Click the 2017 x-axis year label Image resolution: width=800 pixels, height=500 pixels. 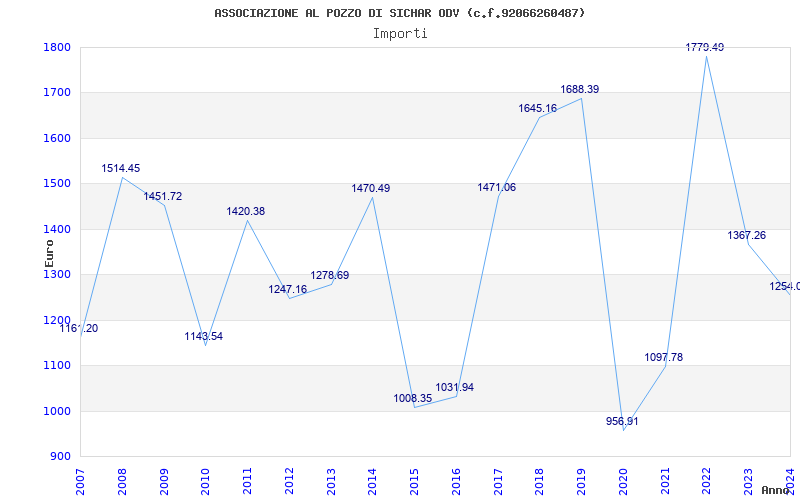[x=498, y=481]
